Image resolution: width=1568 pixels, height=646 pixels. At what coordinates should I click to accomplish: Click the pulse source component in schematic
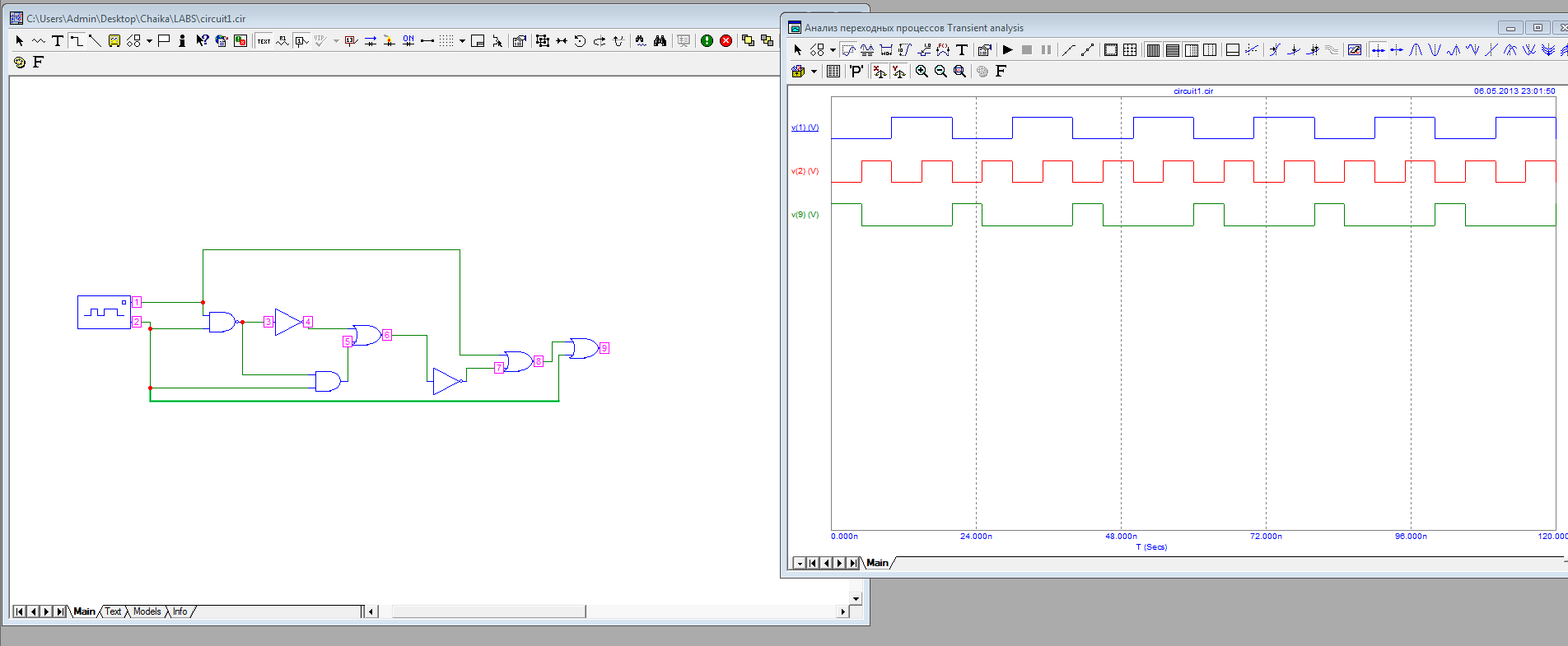point(104,312)
